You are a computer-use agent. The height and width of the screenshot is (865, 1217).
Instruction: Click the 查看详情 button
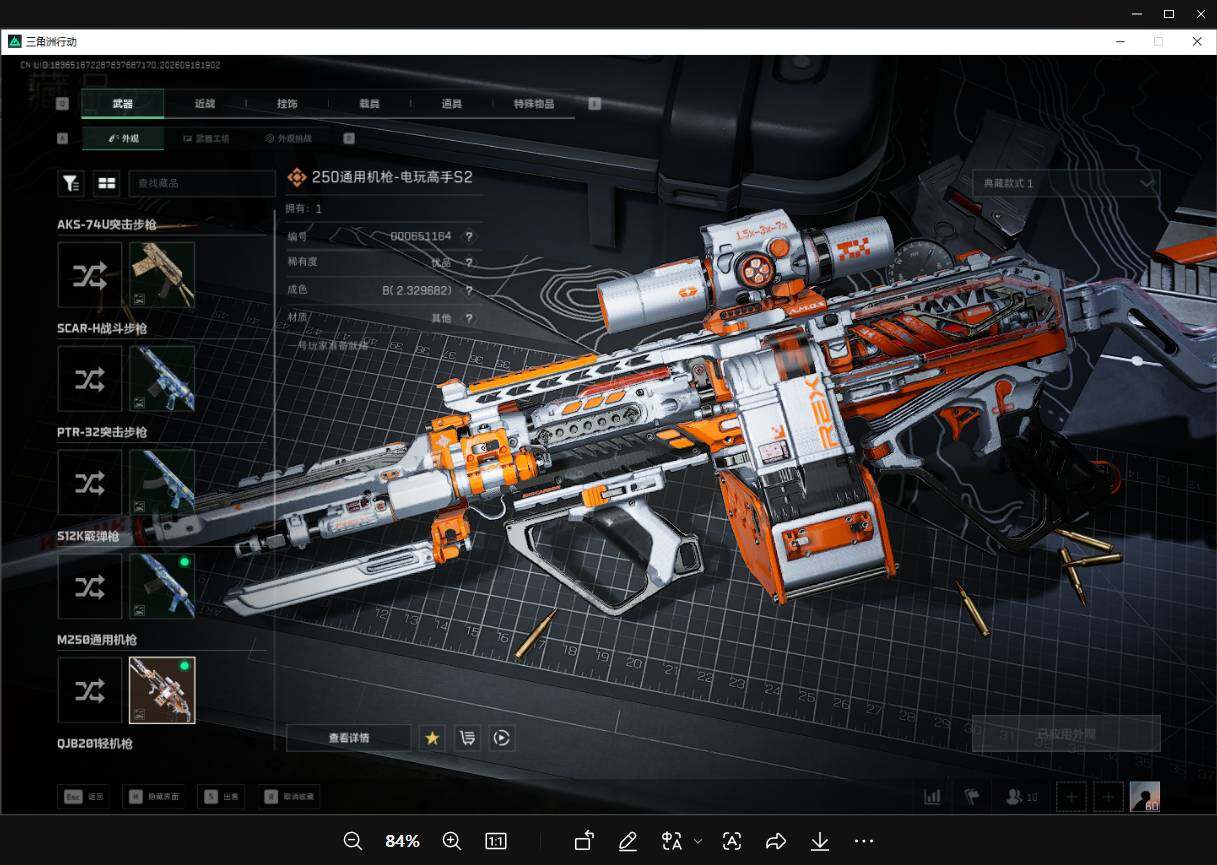point(349,738)
